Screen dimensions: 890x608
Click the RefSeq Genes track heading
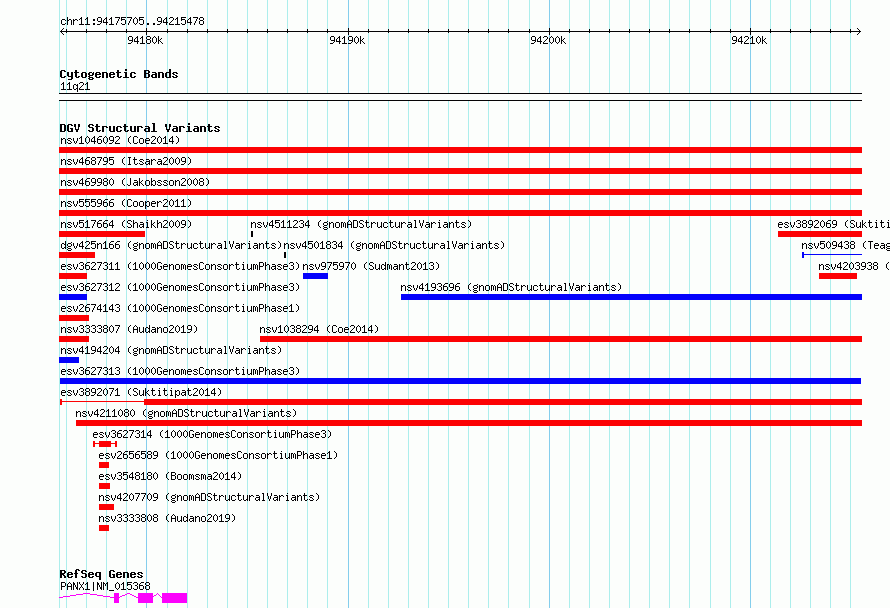(101, 574)
